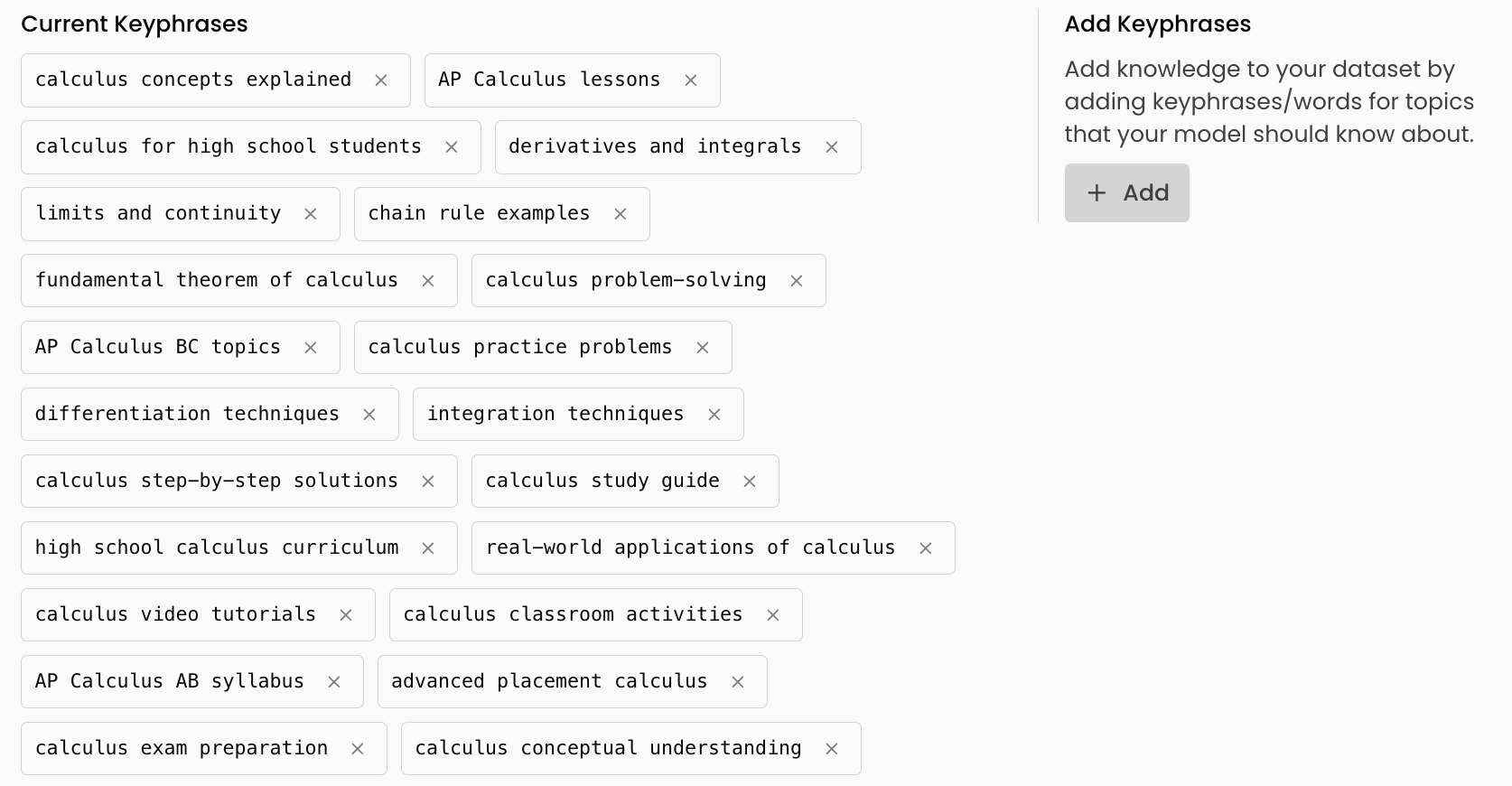Remove 'advanced placement calculus' keyphrase
1512x786 pixels.
tap(738, 682)
